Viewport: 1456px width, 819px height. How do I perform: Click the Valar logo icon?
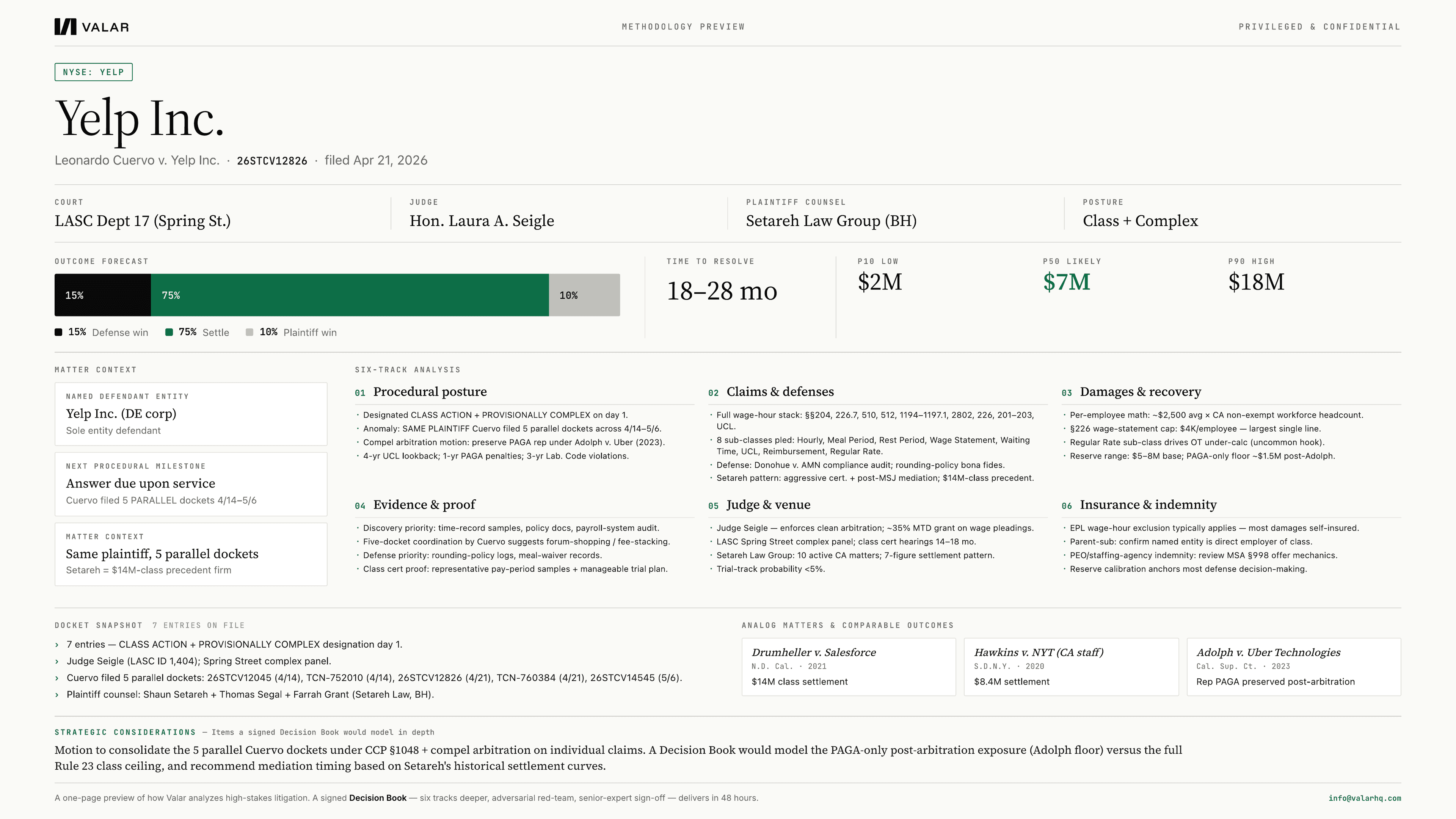tap(65, 27)
